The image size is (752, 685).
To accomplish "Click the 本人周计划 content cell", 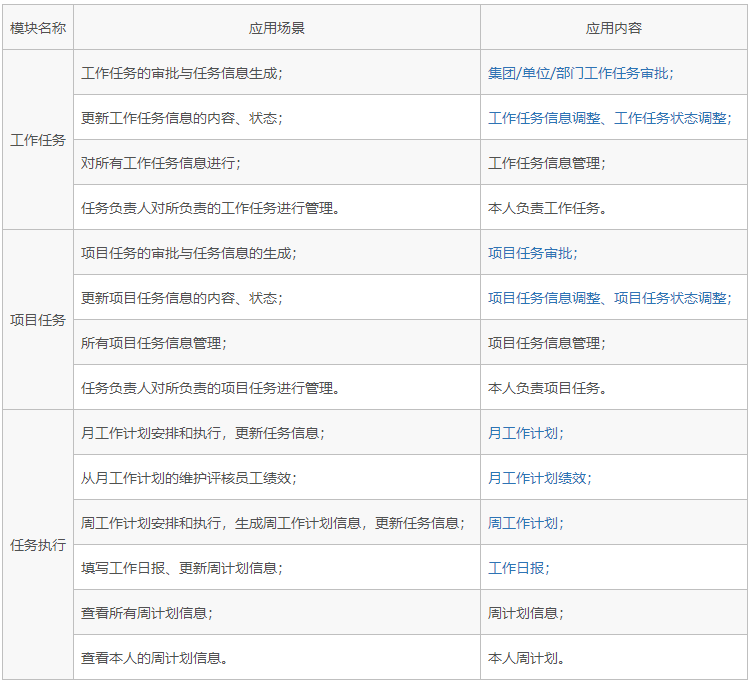I will (614, 658).
